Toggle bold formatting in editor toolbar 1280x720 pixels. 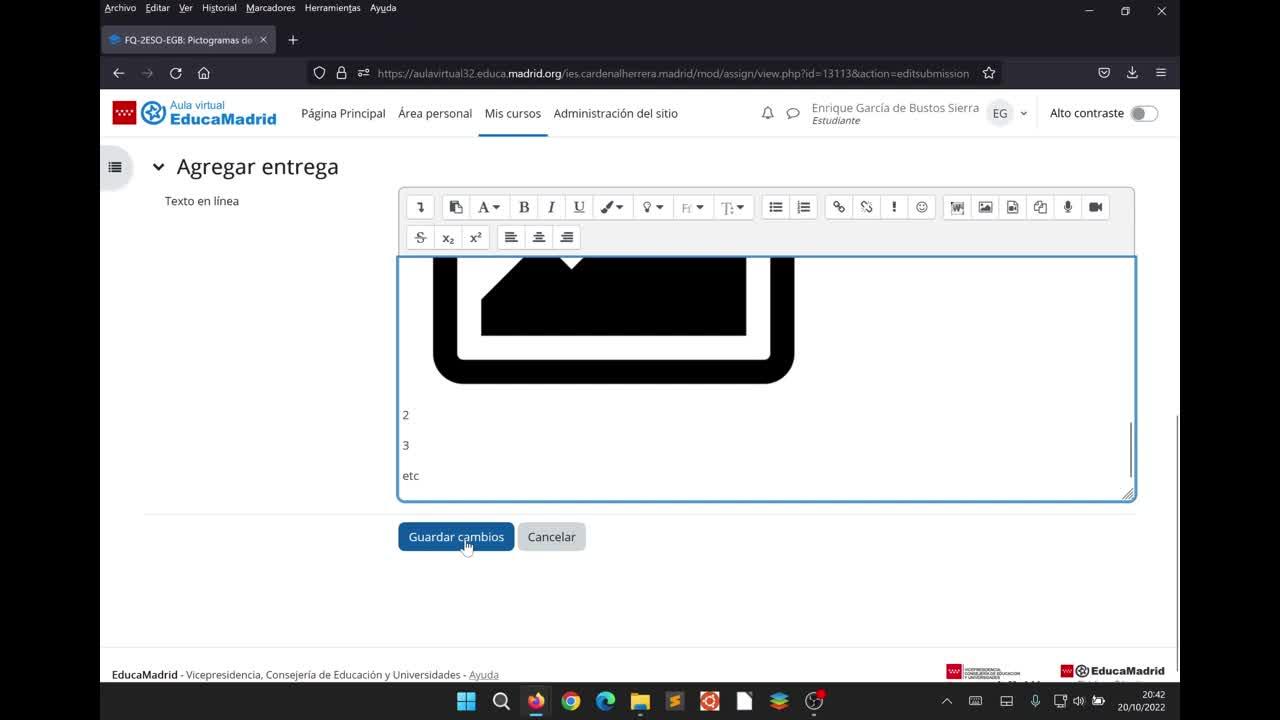click(x=523, y=207)
